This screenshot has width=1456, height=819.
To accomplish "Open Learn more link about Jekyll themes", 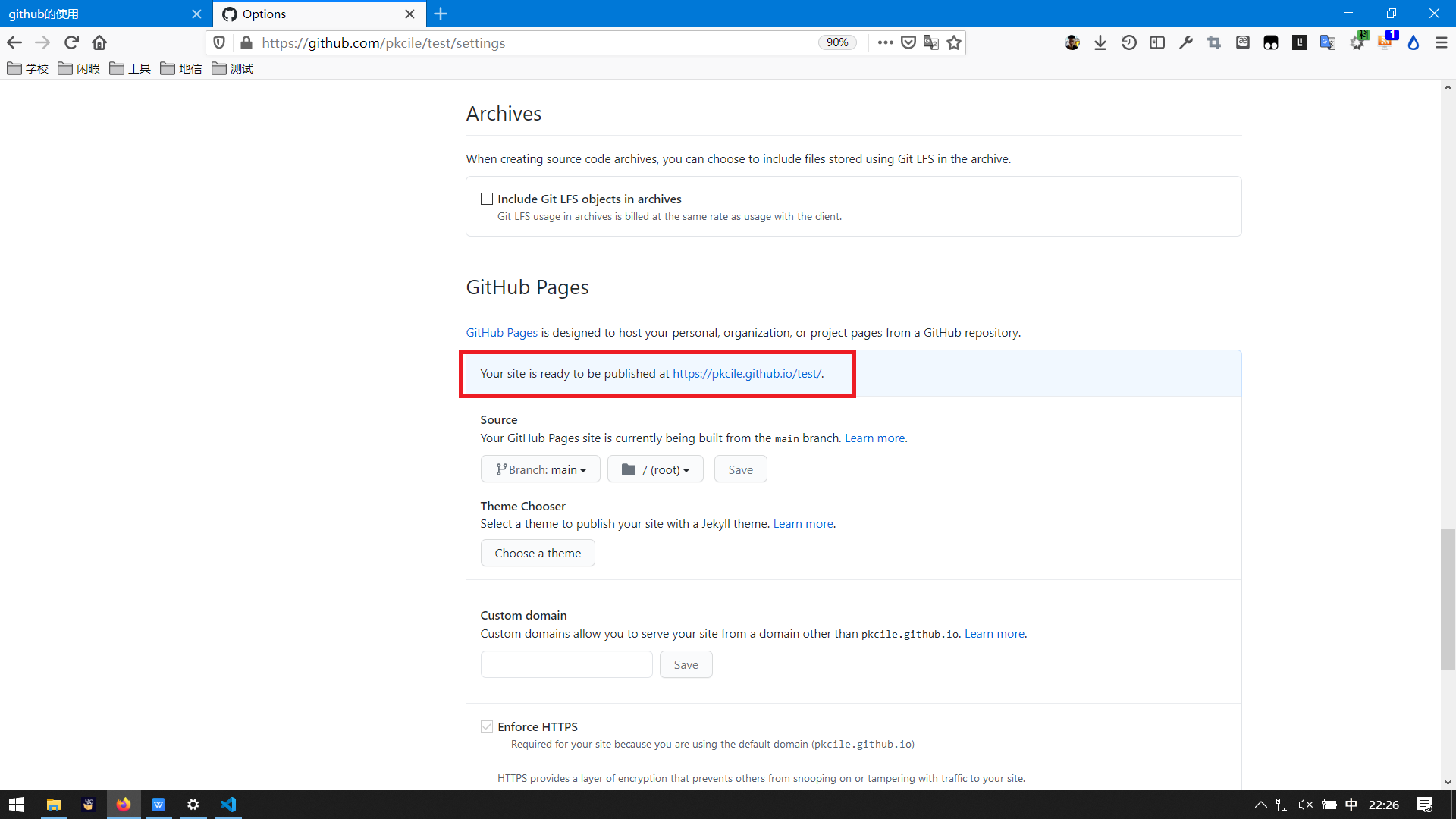I will click(x=803, y=523).
